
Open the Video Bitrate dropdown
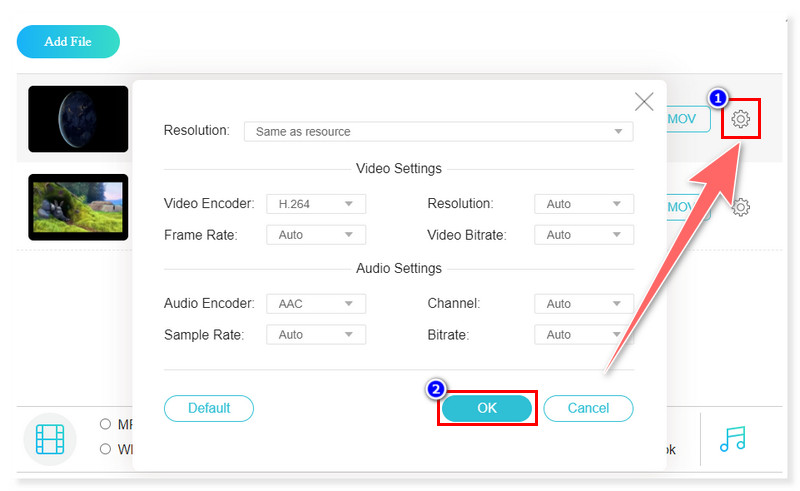[584, 235]
